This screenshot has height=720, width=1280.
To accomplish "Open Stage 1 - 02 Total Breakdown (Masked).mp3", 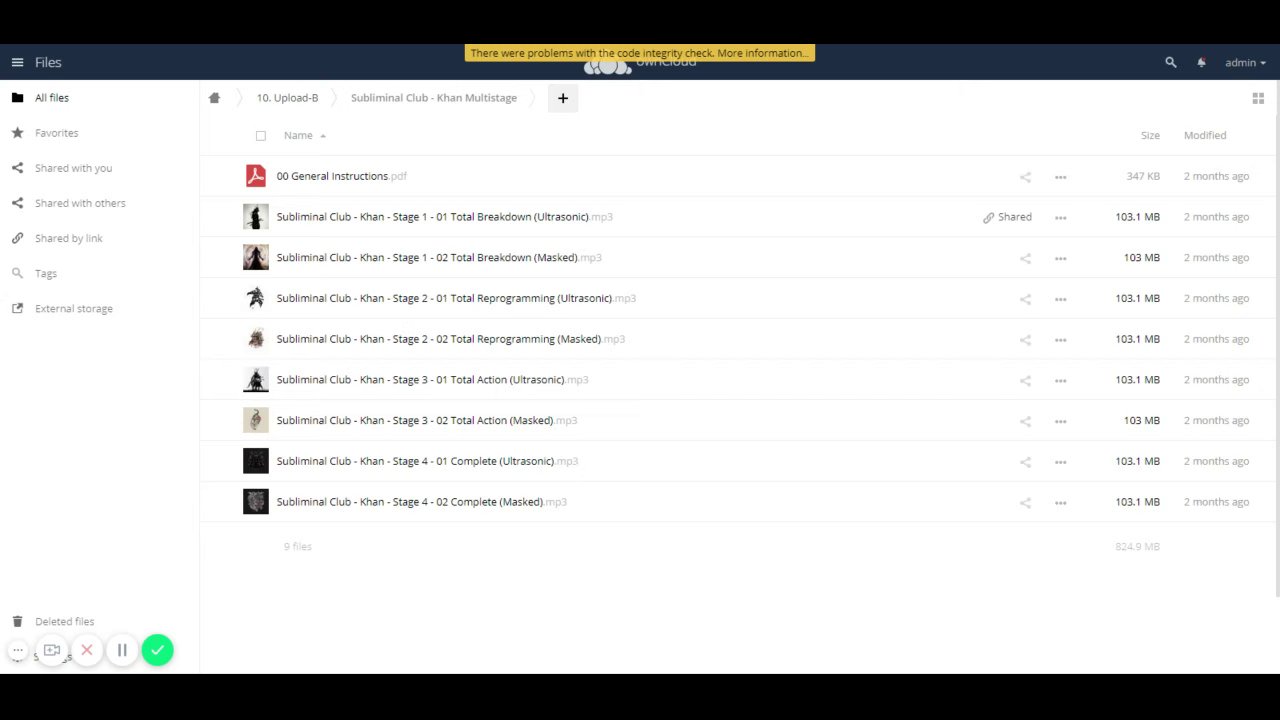I will [x=439, y=258].
